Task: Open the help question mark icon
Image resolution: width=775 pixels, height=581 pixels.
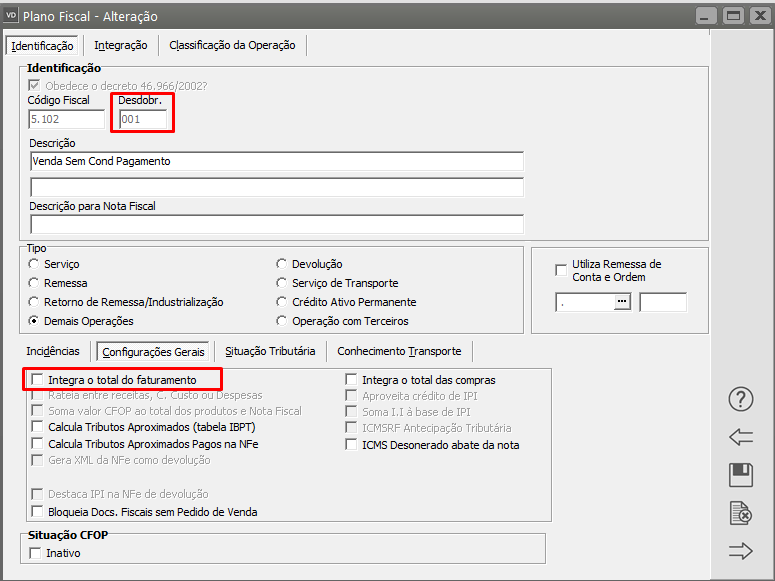Action: 740,399
